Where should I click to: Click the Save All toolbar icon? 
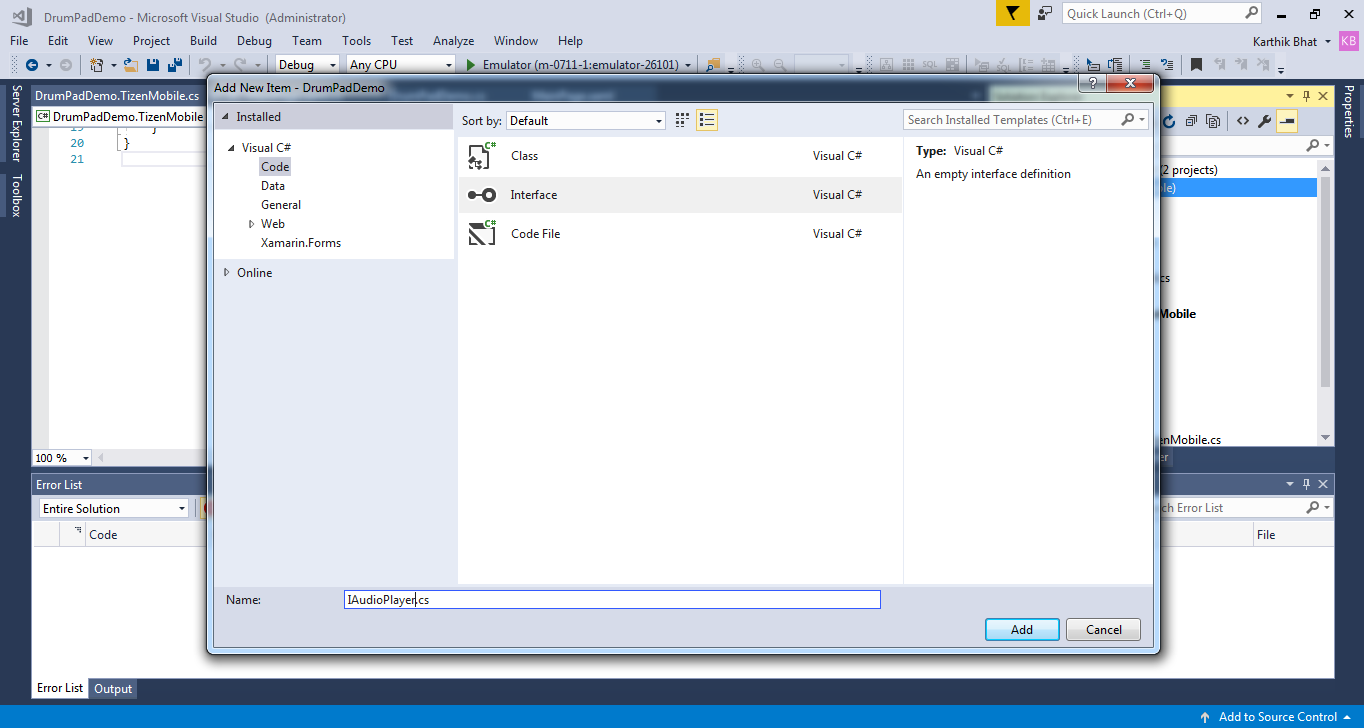pyautogui.click(x=174, y=65)
